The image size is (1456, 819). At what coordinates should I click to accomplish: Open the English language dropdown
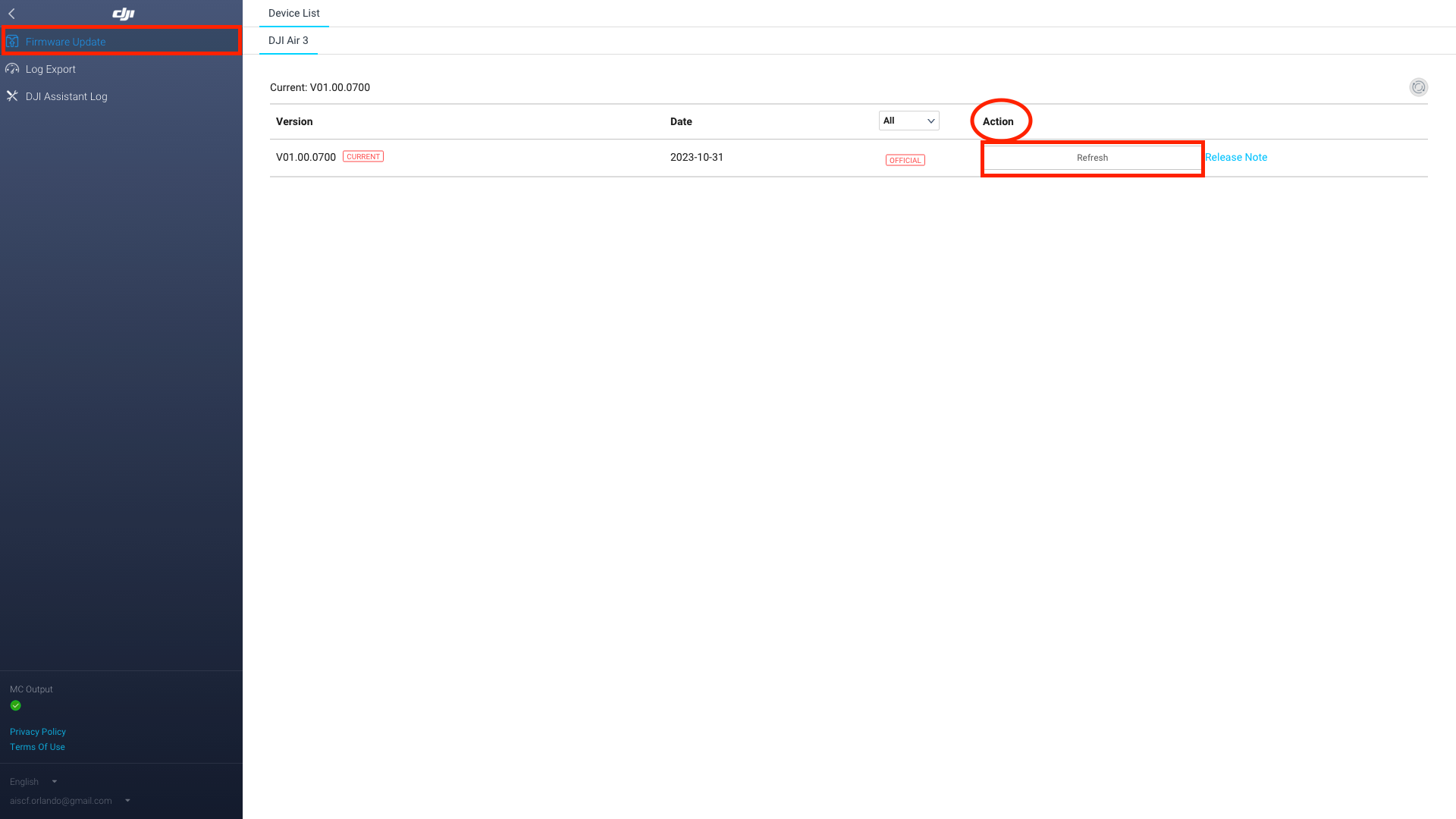click(x=33, y=782)
